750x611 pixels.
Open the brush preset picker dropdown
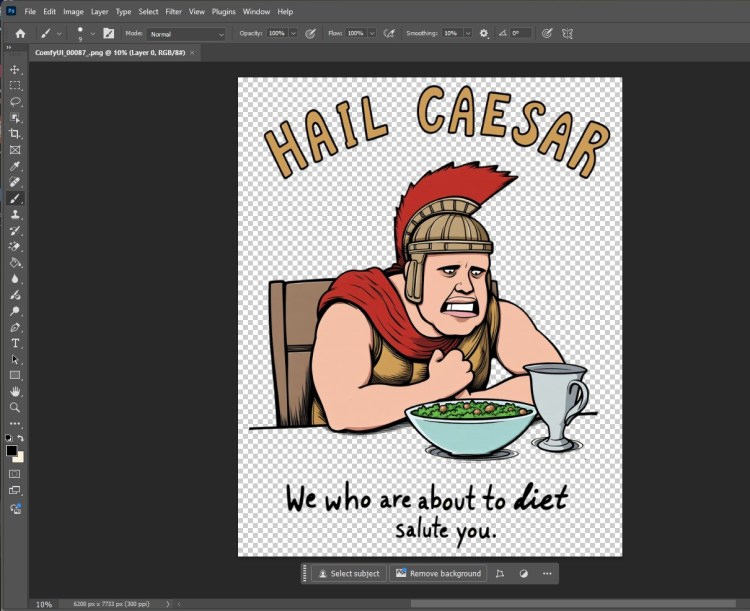coord(92,33)
